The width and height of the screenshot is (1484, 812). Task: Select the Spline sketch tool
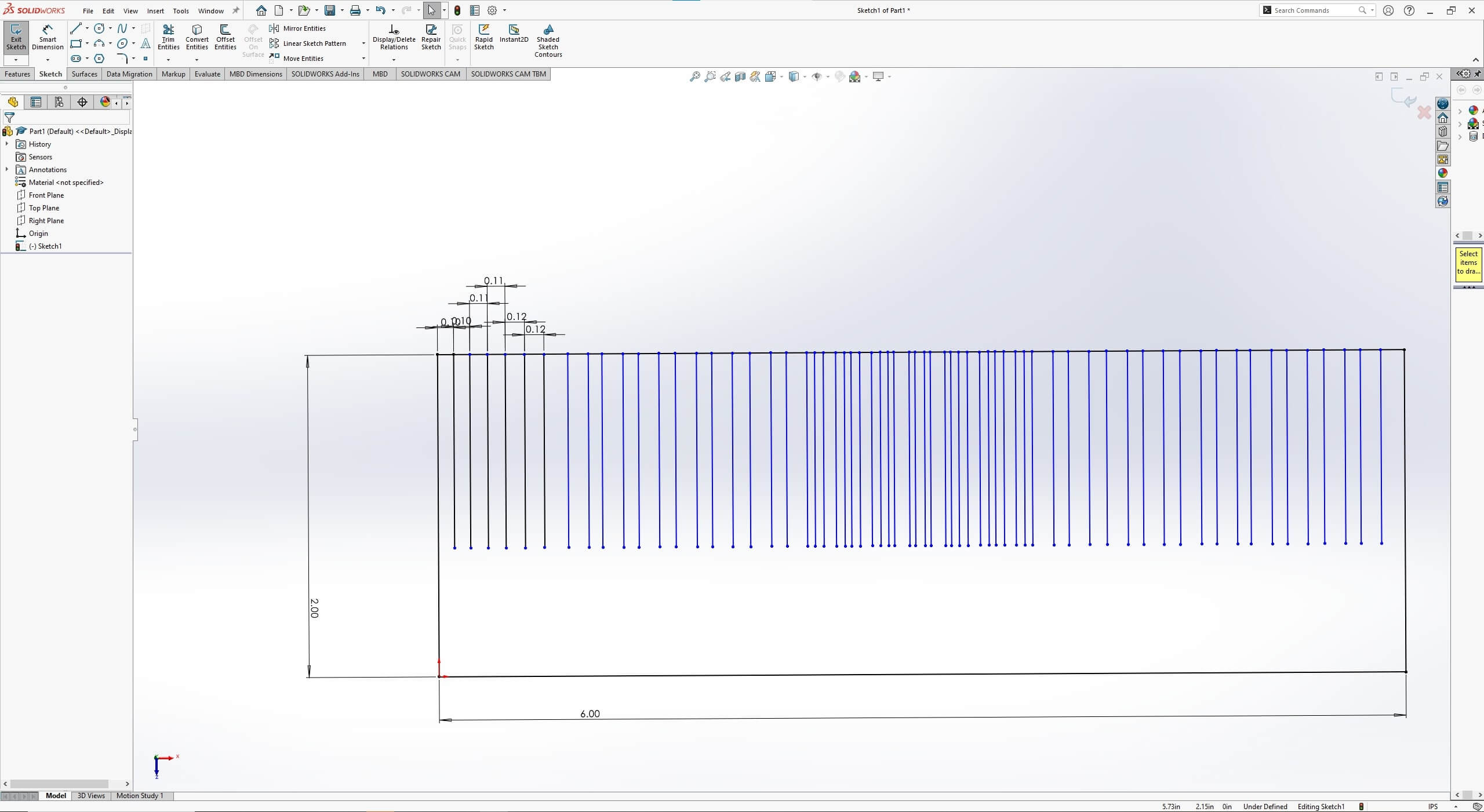(122, 28)
